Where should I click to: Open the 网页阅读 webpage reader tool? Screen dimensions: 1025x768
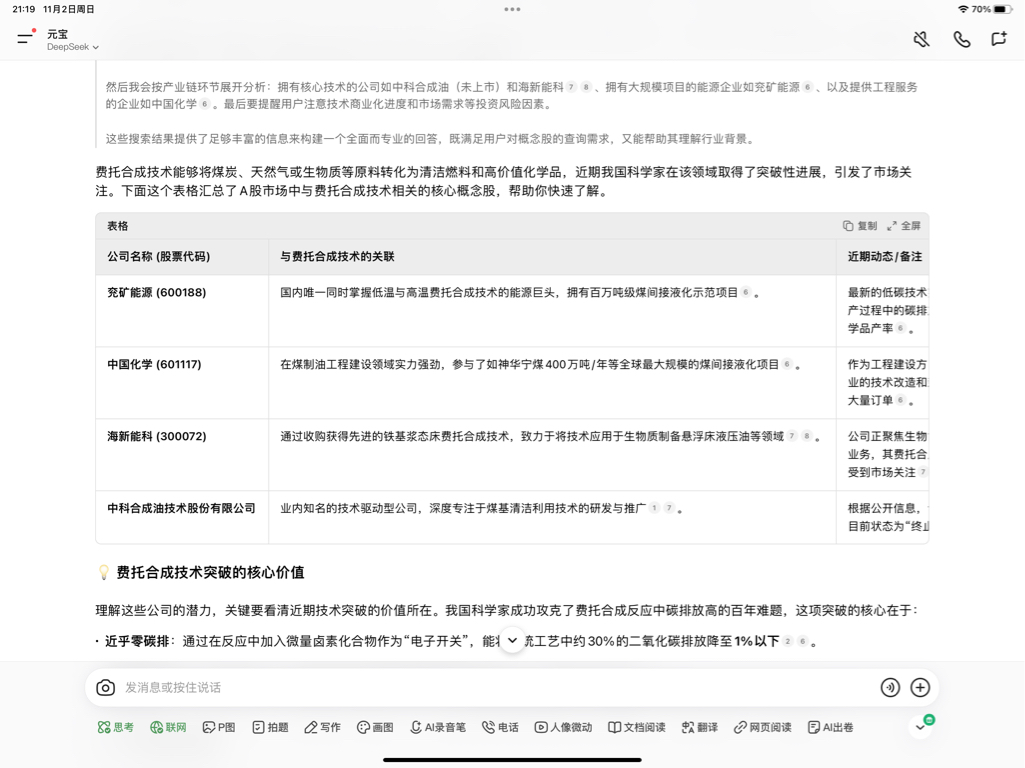(x=762, y=727)
